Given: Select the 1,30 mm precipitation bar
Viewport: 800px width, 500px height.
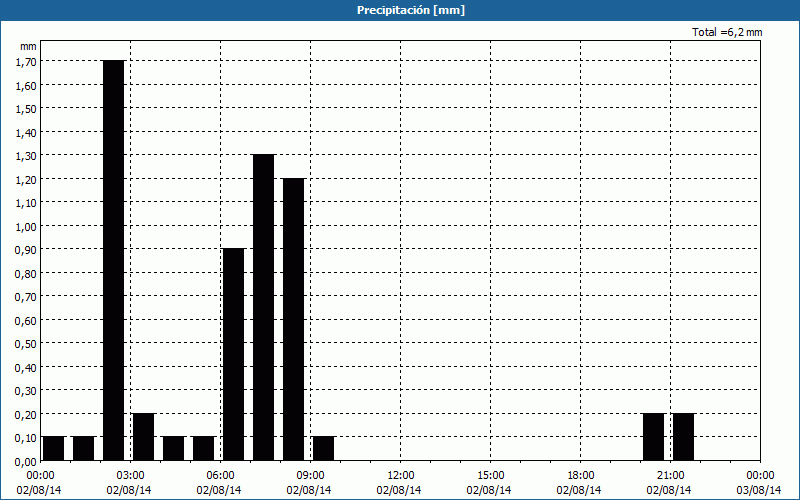Looking at the screenshot, I should click(x=264, y=308).
